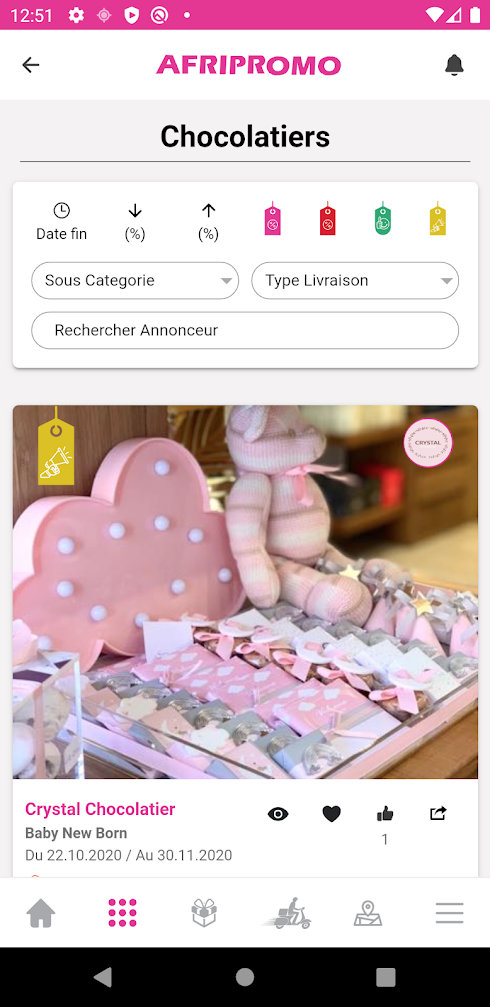Screen dimensions: 490x1007
Task: Filter by the red discount tag
Action: click(x=328, y=218)
